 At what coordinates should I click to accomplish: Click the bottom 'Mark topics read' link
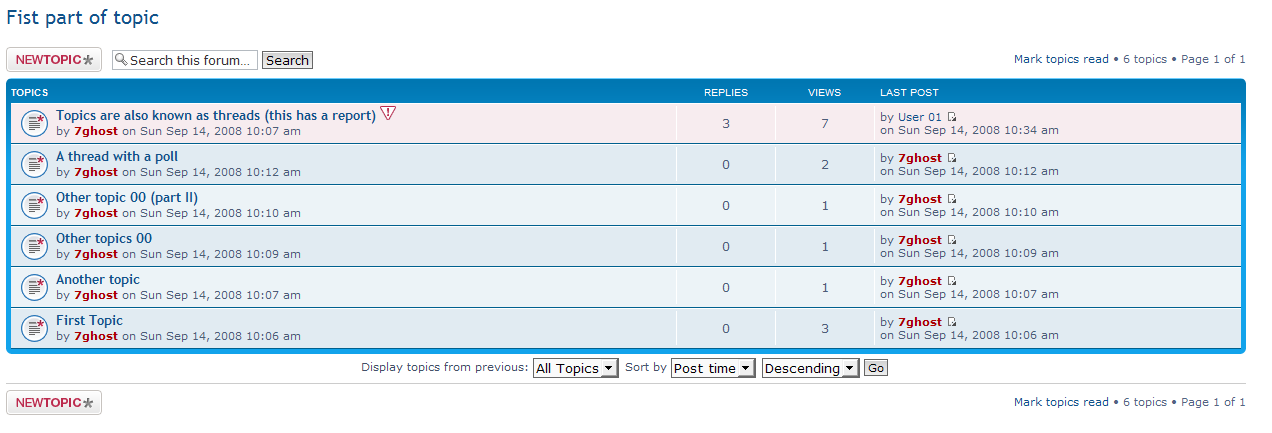click(x=1061, y=402)
